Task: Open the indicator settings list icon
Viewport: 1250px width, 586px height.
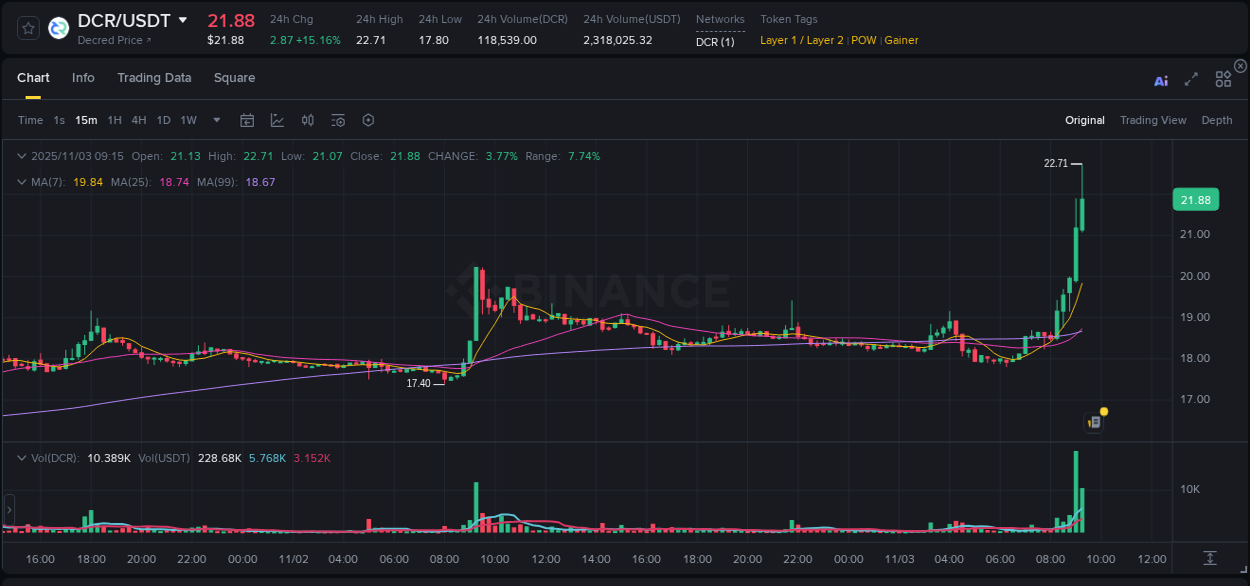Action: tap(338, 120)
